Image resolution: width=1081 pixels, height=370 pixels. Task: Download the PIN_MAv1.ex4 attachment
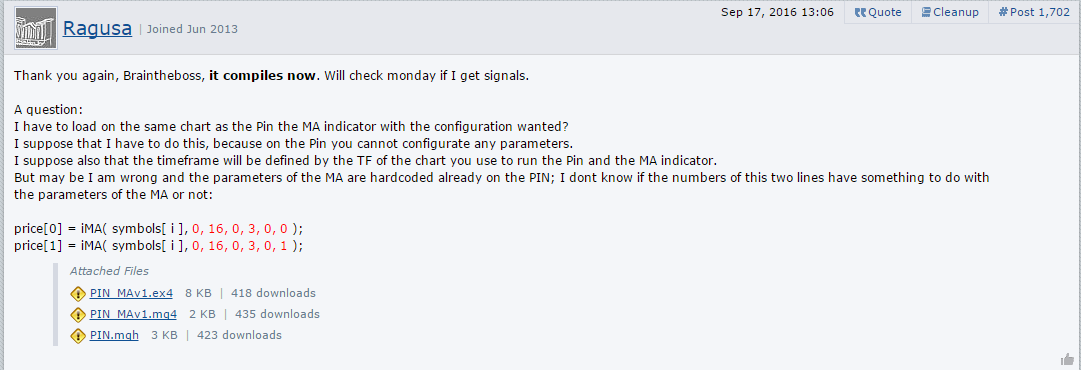pyautogui.click(x=131, y=293)
